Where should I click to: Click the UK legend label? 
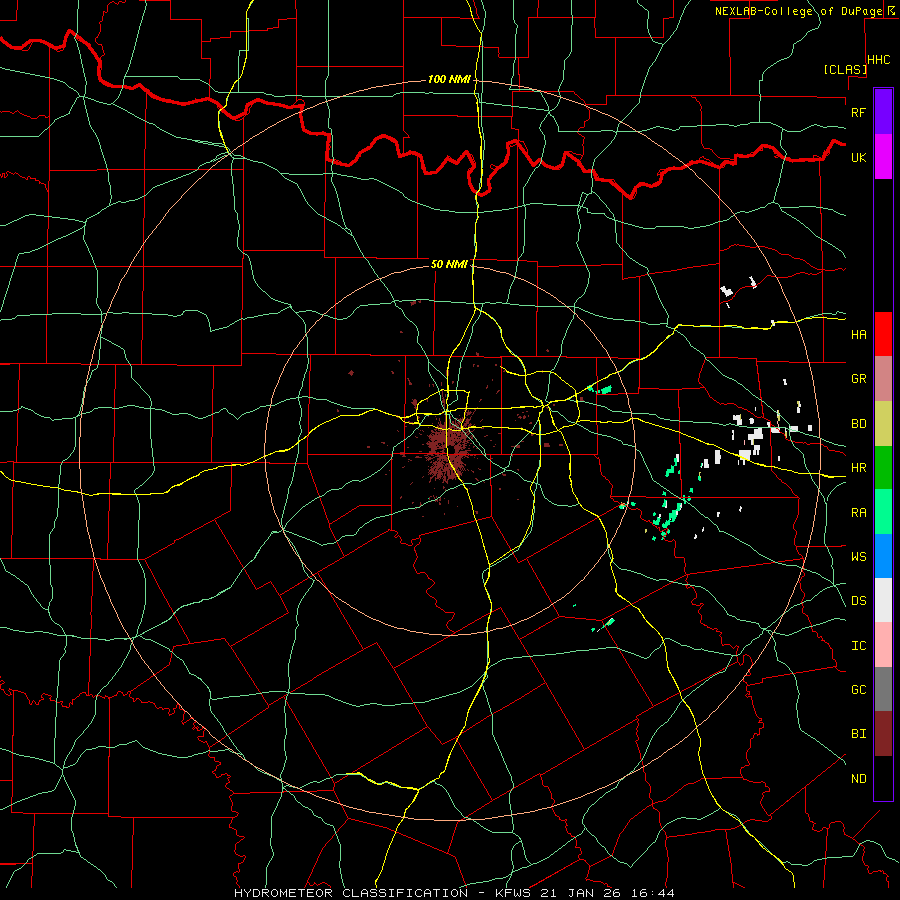(858, 157)
